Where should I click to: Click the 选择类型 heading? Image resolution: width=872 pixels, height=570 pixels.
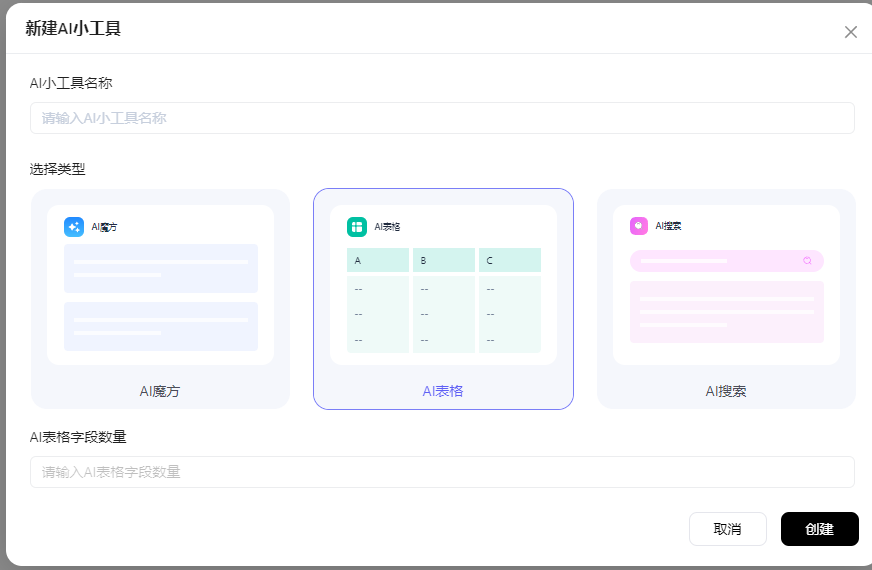pyautogui.click(x=57, y=169)
